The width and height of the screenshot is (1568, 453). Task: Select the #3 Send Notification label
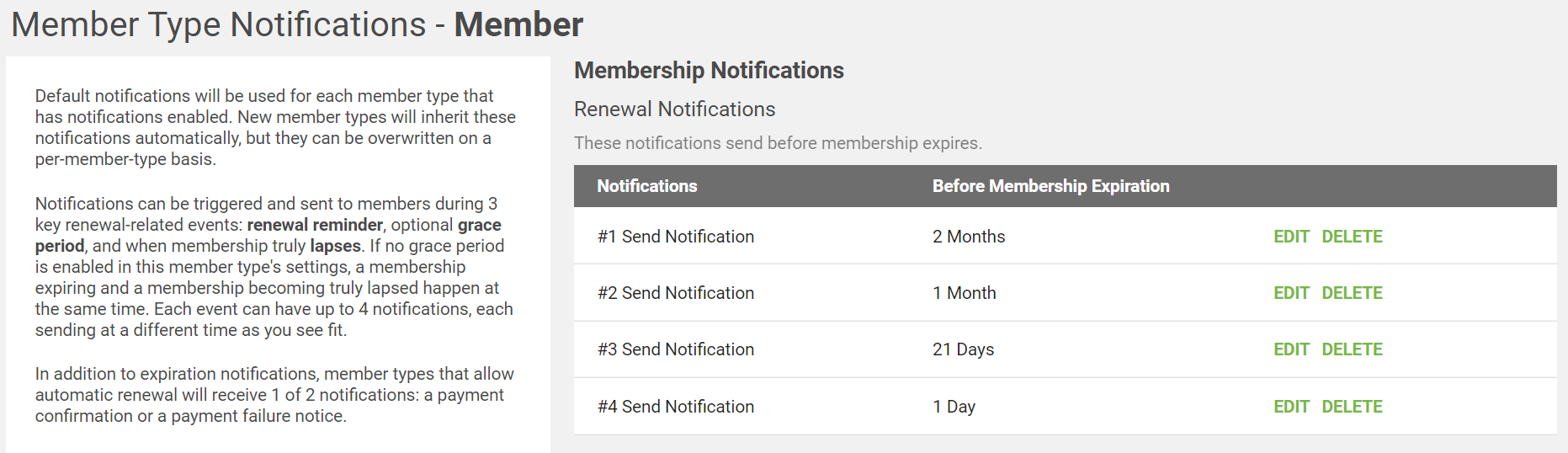point(676,349)
